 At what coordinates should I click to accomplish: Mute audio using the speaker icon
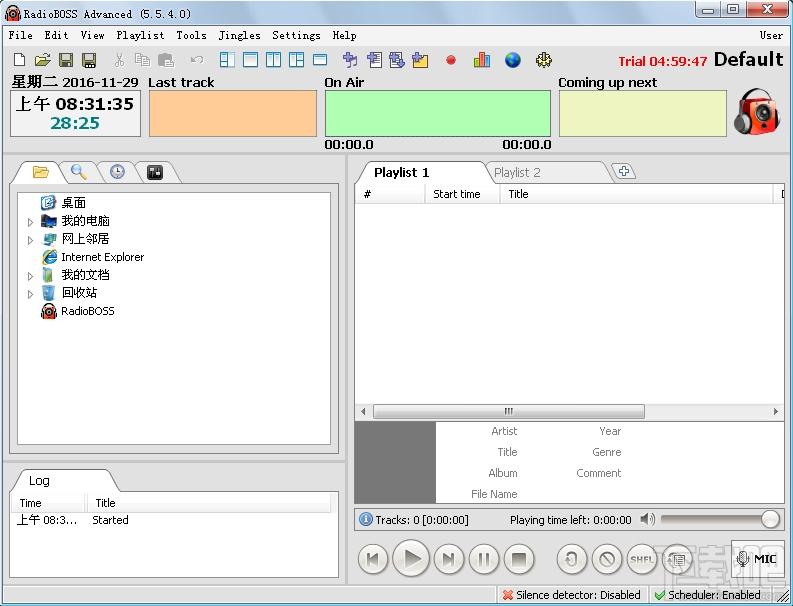click(x=647, y=520)
